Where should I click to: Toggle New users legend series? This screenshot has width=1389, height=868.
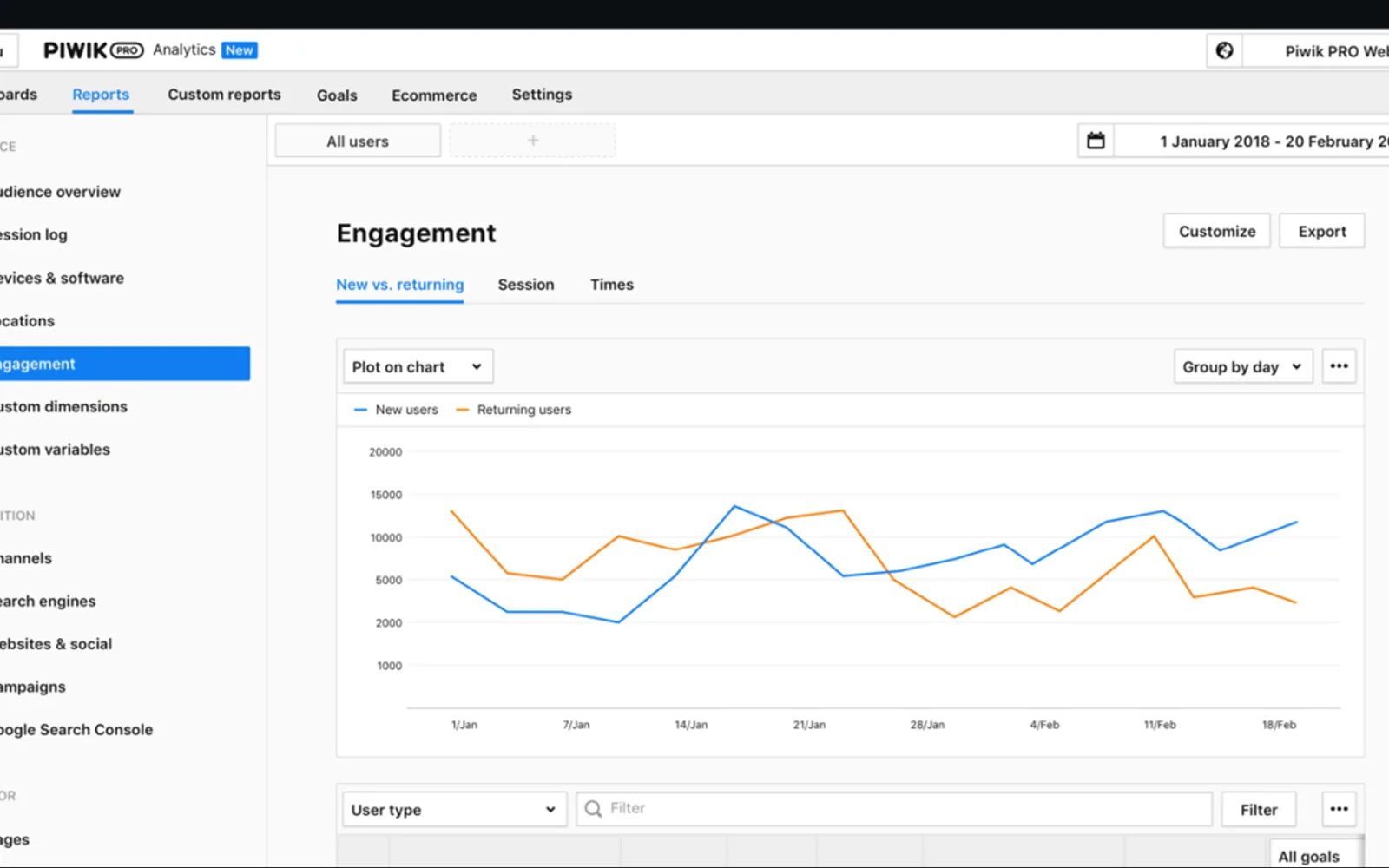[397, 410]
